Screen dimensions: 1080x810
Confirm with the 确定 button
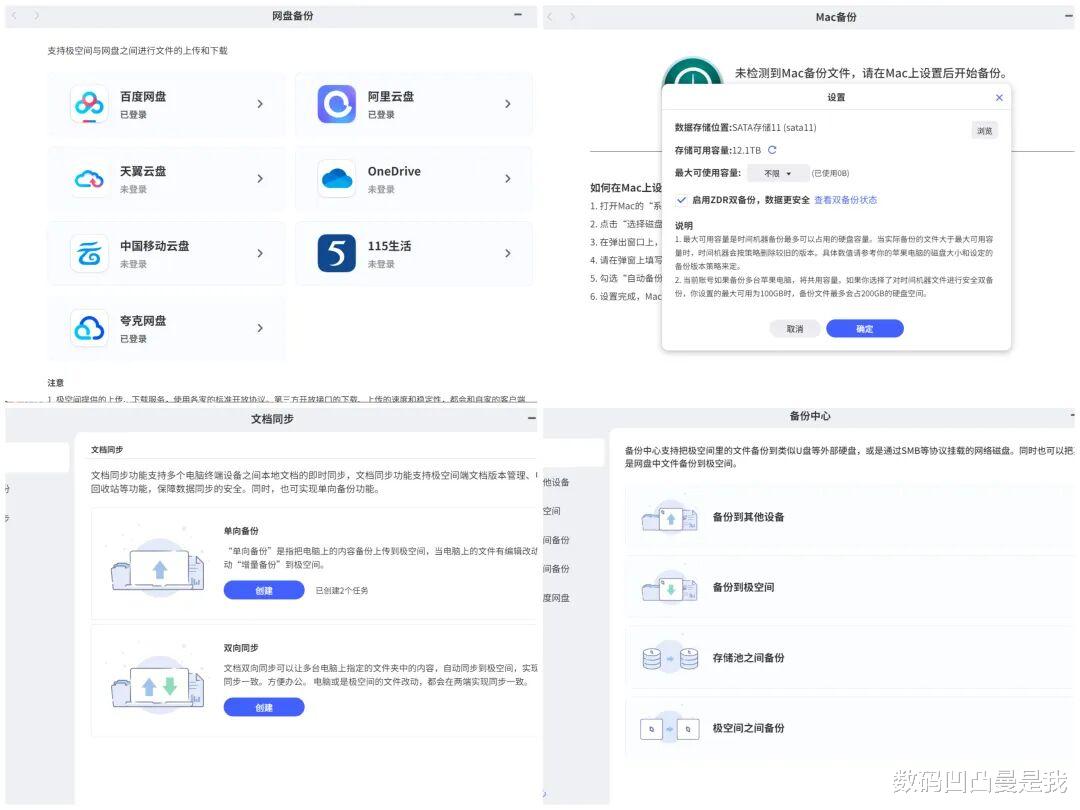[x=864, y=329]
